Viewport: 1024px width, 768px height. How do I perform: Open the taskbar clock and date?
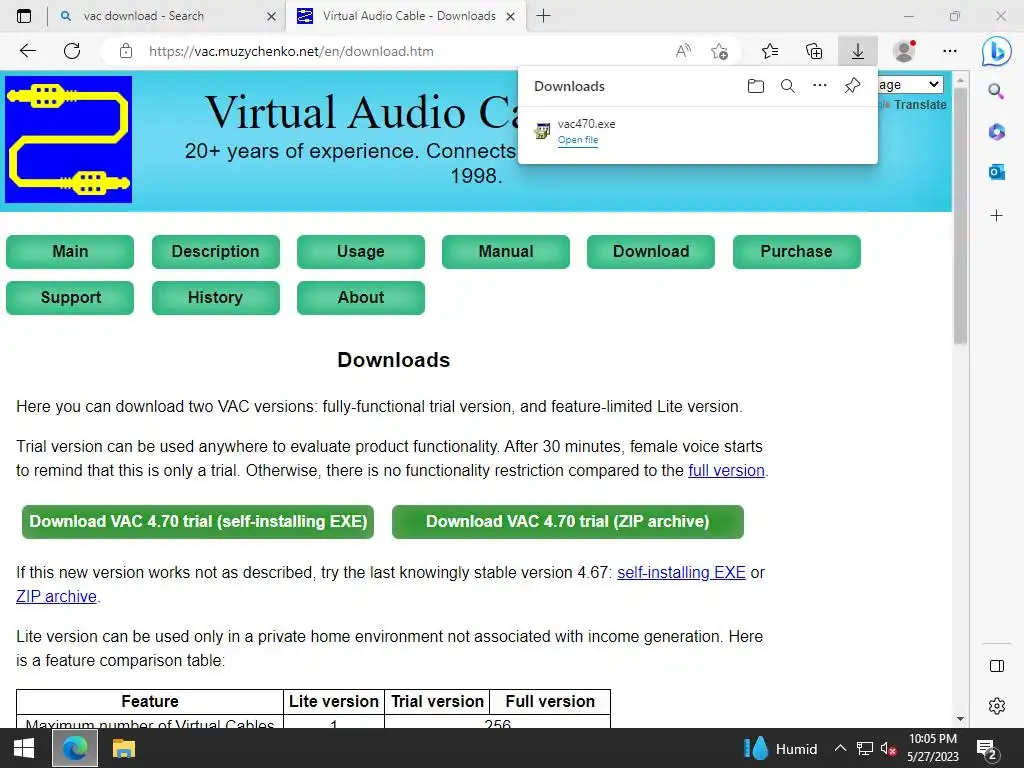tap(933, 748)
